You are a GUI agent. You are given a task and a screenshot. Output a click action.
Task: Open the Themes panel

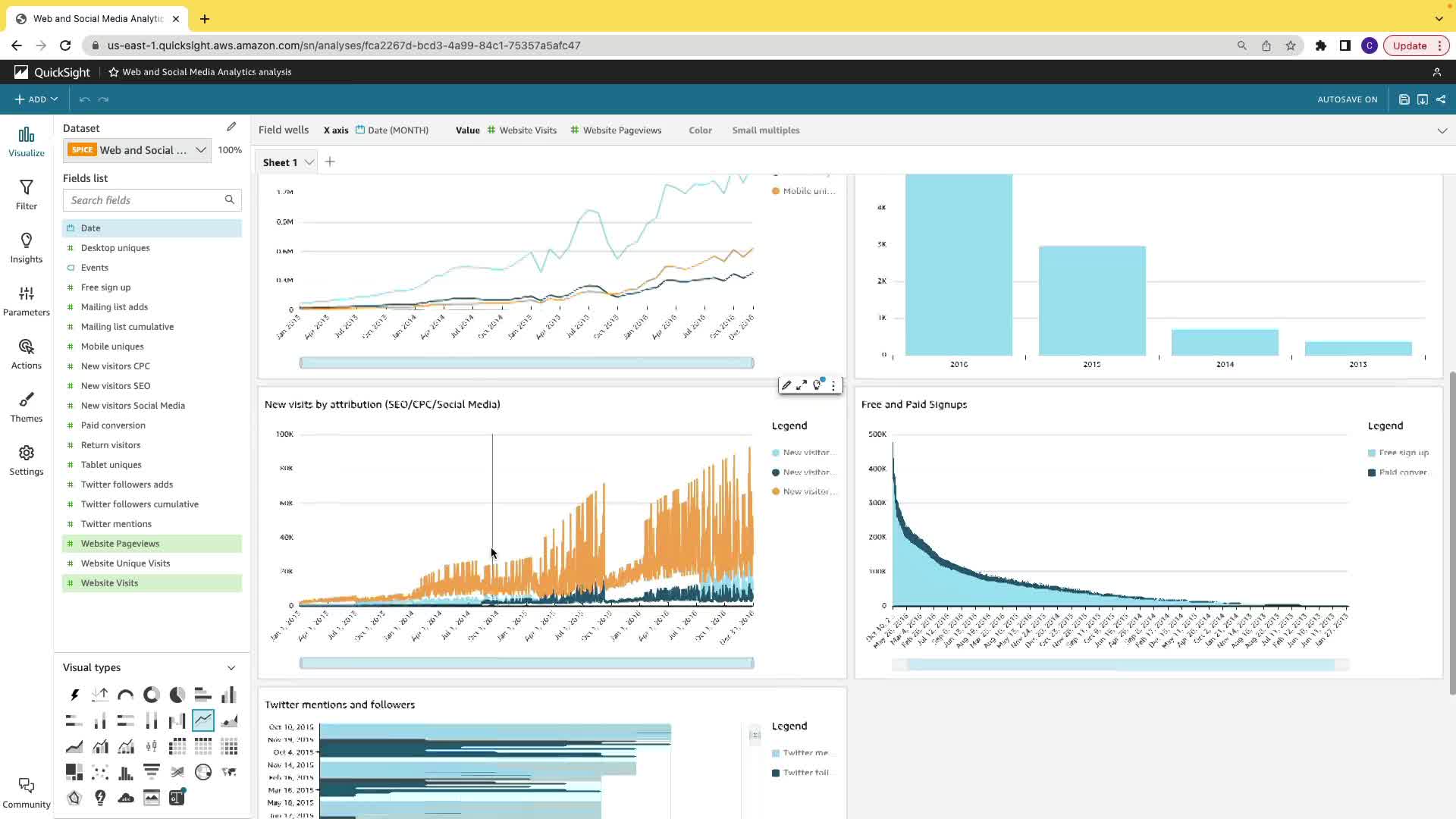[x=26, y=406]
